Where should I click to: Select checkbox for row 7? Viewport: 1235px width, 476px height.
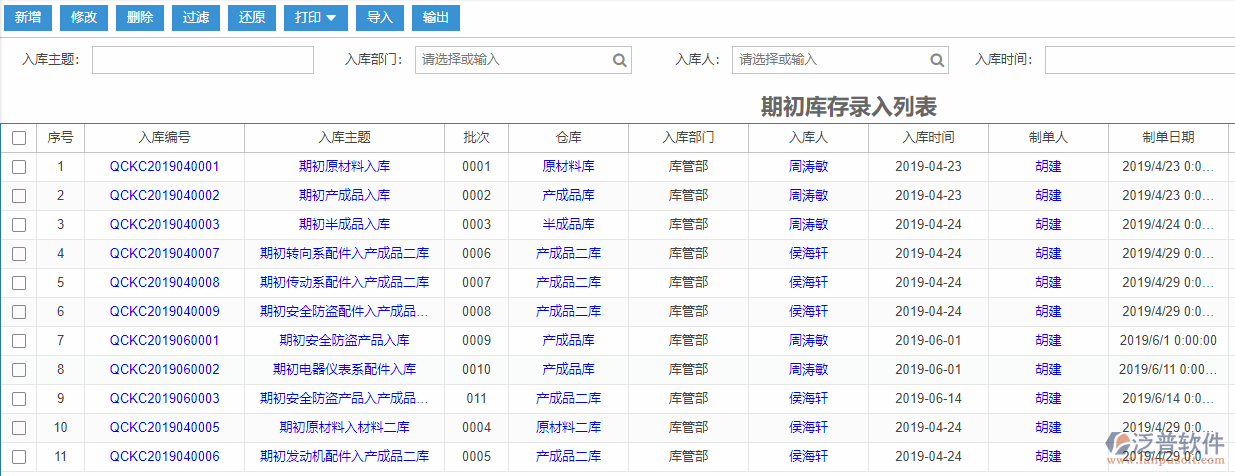pos(19,341)
